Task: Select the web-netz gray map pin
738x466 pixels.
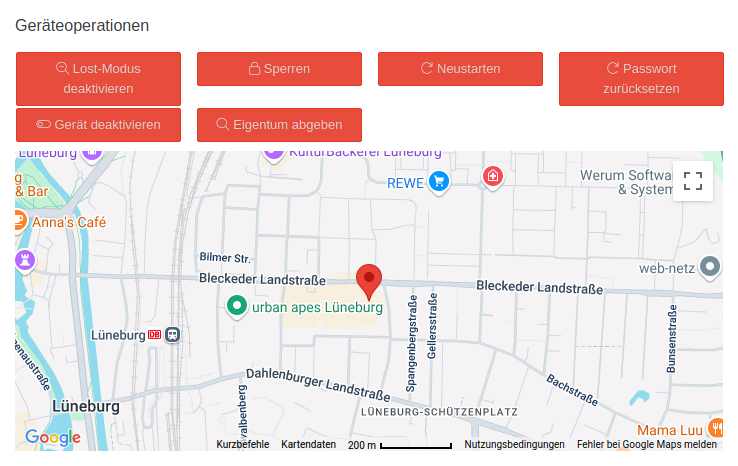Action: point(709,267)
